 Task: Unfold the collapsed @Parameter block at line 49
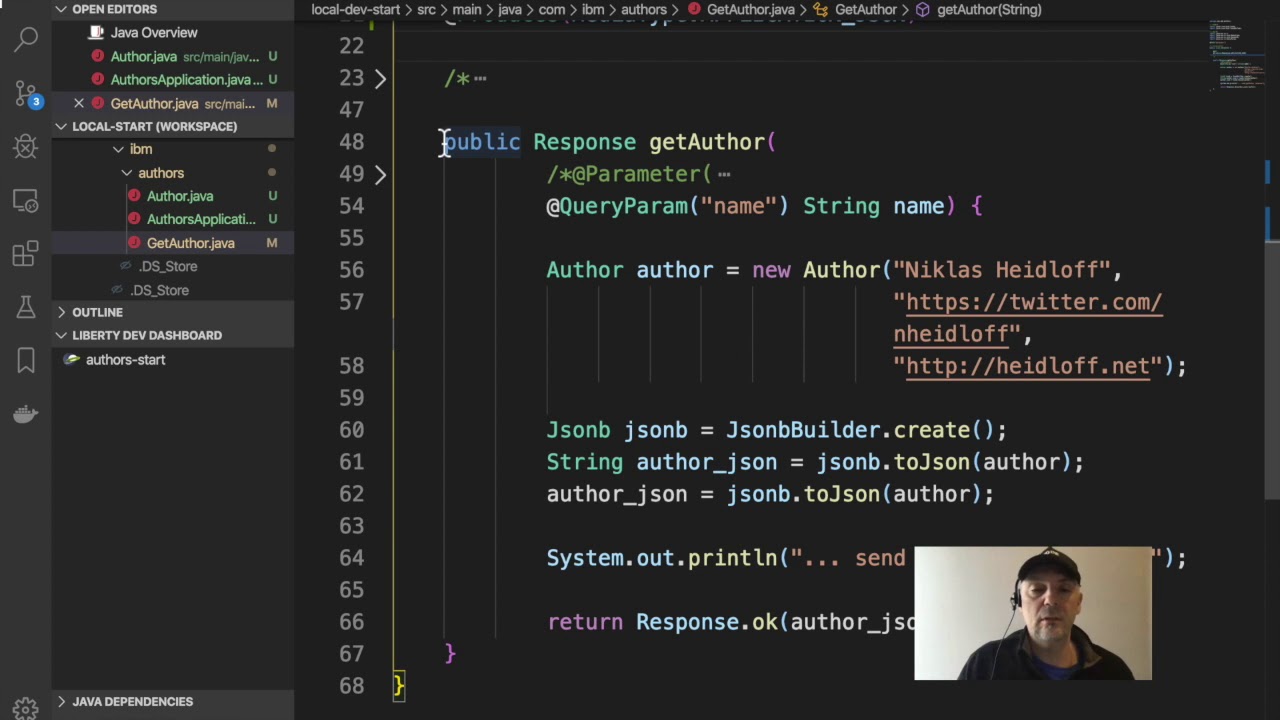(x=380, y=174)
